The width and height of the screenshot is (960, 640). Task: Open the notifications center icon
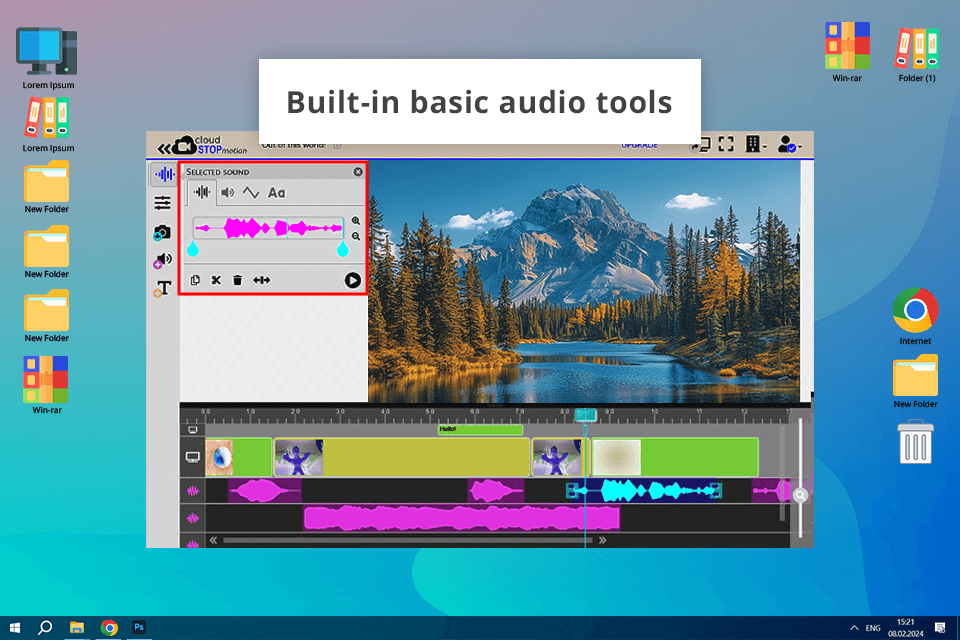pos(940,628)
